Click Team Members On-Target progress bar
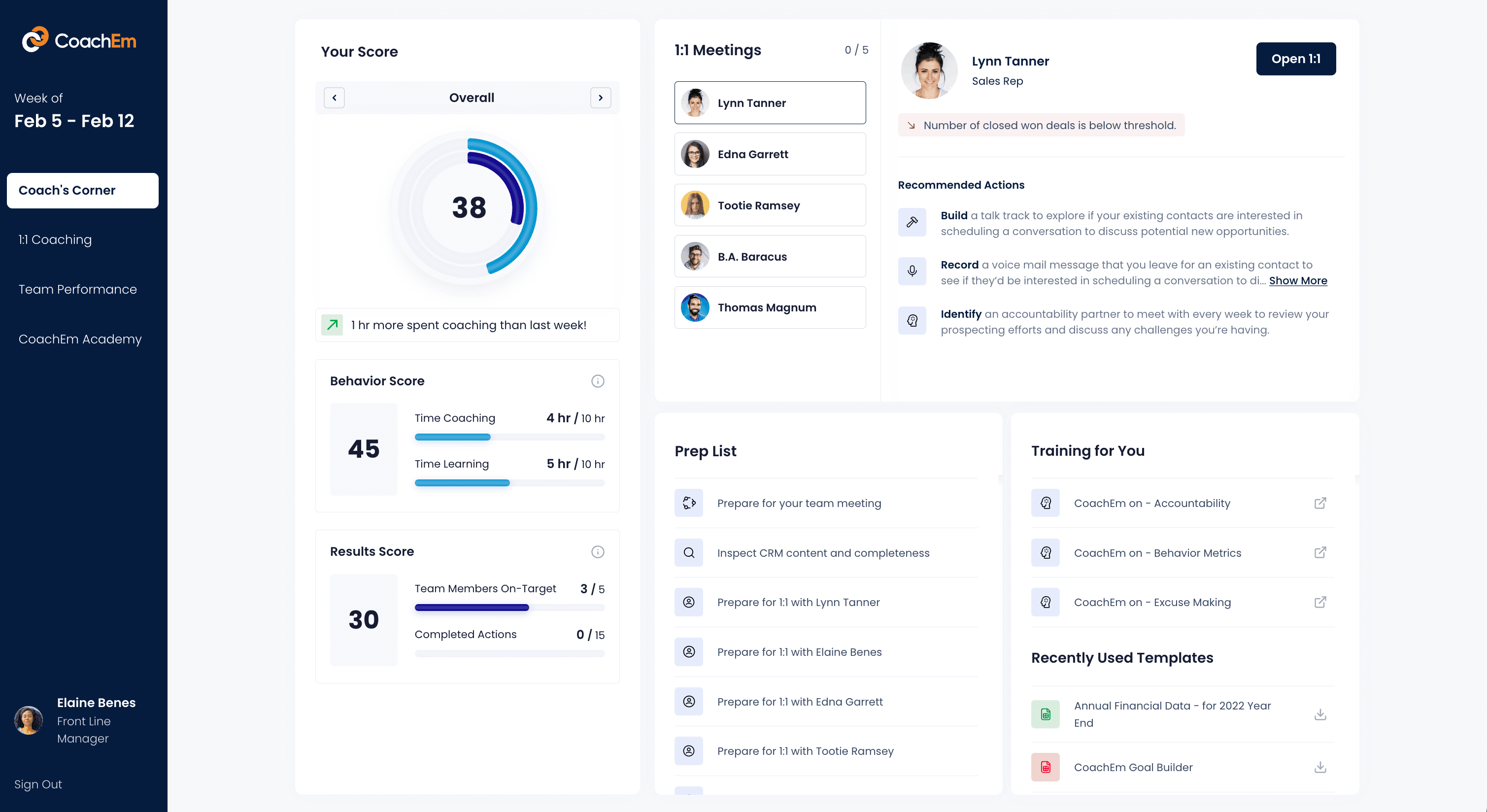 (509, 608)
